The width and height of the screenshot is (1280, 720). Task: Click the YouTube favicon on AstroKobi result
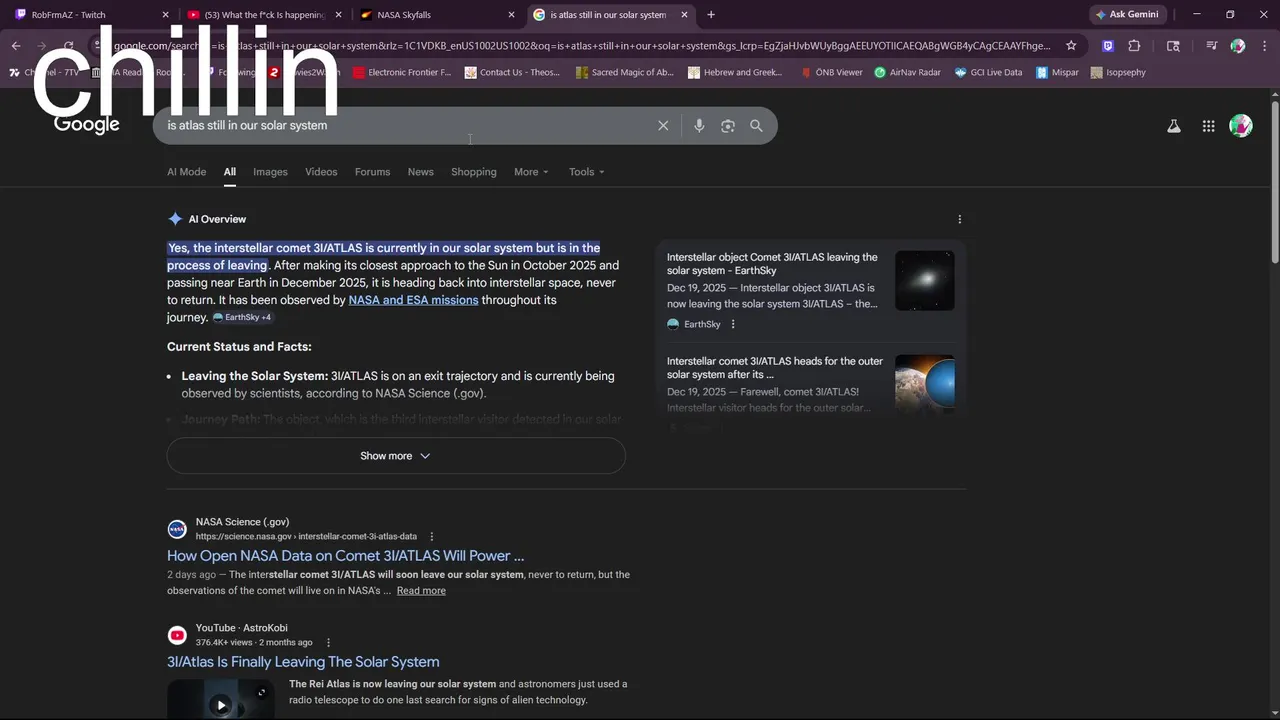tap(177, 635)
